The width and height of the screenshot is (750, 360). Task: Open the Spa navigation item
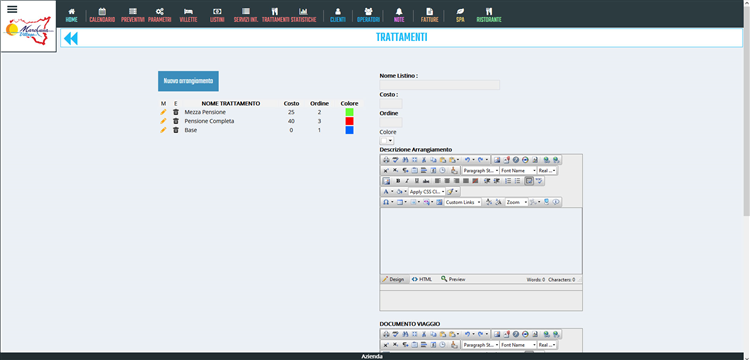460,15
